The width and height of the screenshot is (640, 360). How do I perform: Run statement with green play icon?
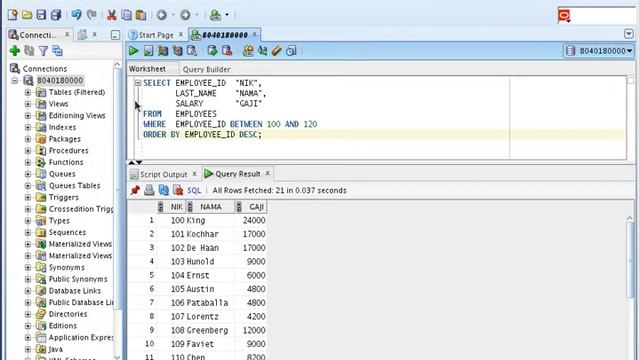pos(133,51)
